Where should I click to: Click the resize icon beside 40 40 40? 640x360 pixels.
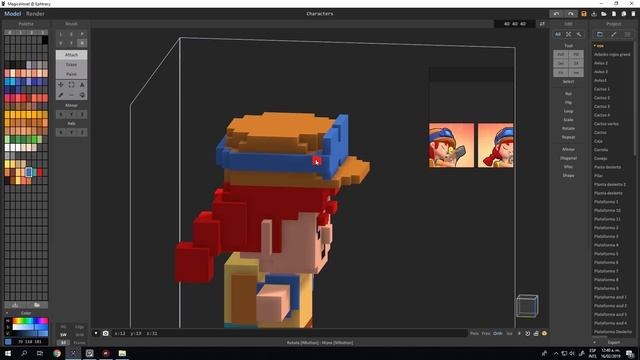pyautogui.click(x=542, y=24)
